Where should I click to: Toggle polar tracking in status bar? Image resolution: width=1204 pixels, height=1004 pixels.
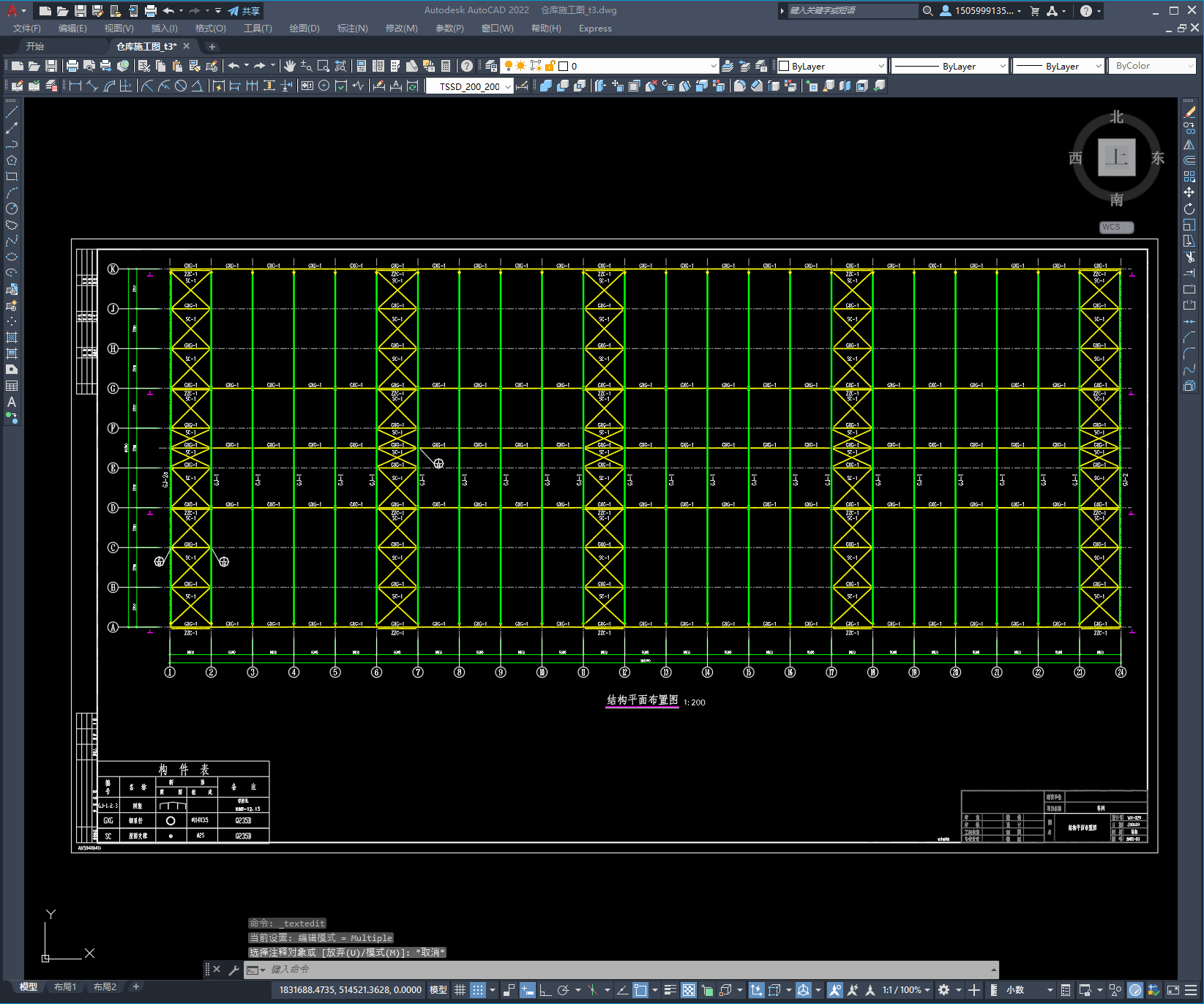[564, 990]
